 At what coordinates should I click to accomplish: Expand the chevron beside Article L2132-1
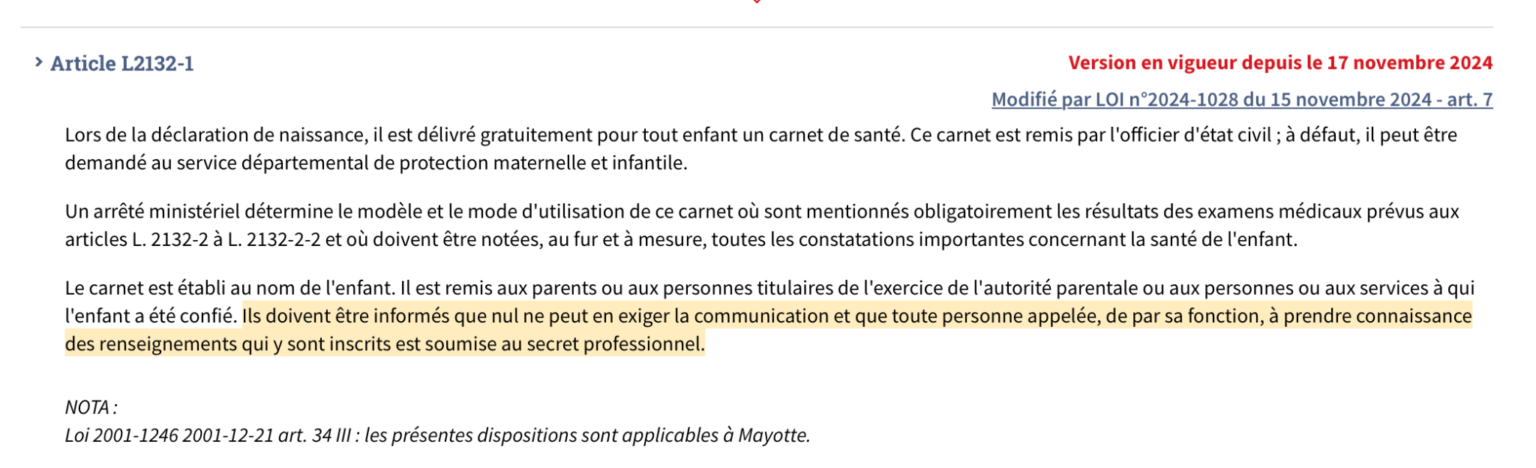point(38,63)
